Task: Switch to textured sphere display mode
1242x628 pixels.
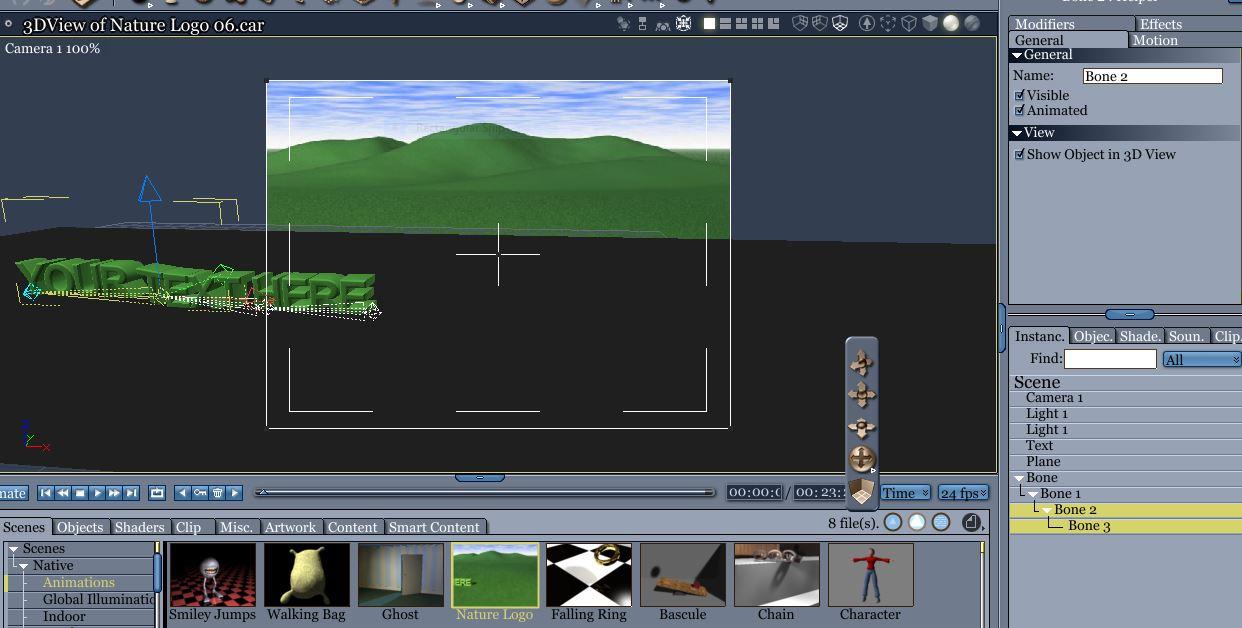Action: tap(971, 23)
